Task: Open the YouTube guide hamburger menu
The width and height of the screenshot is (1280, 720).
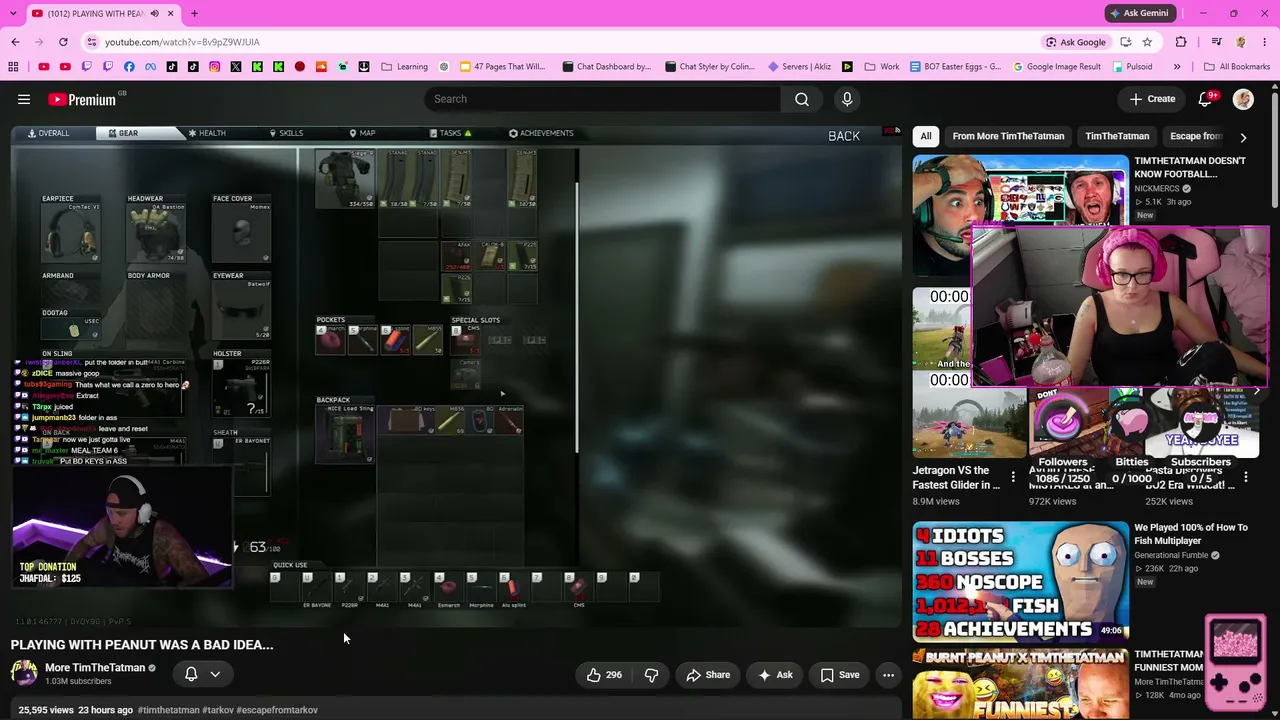Action: [24, 99]
